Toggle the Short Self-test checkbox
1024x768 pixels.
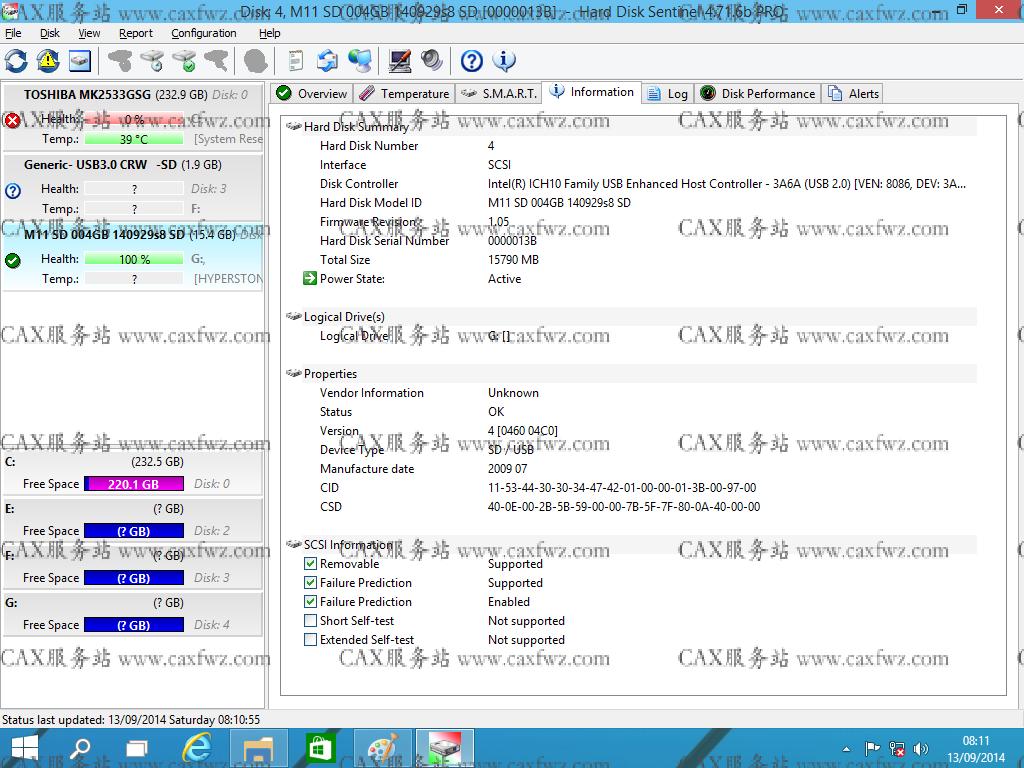point(311,621)
